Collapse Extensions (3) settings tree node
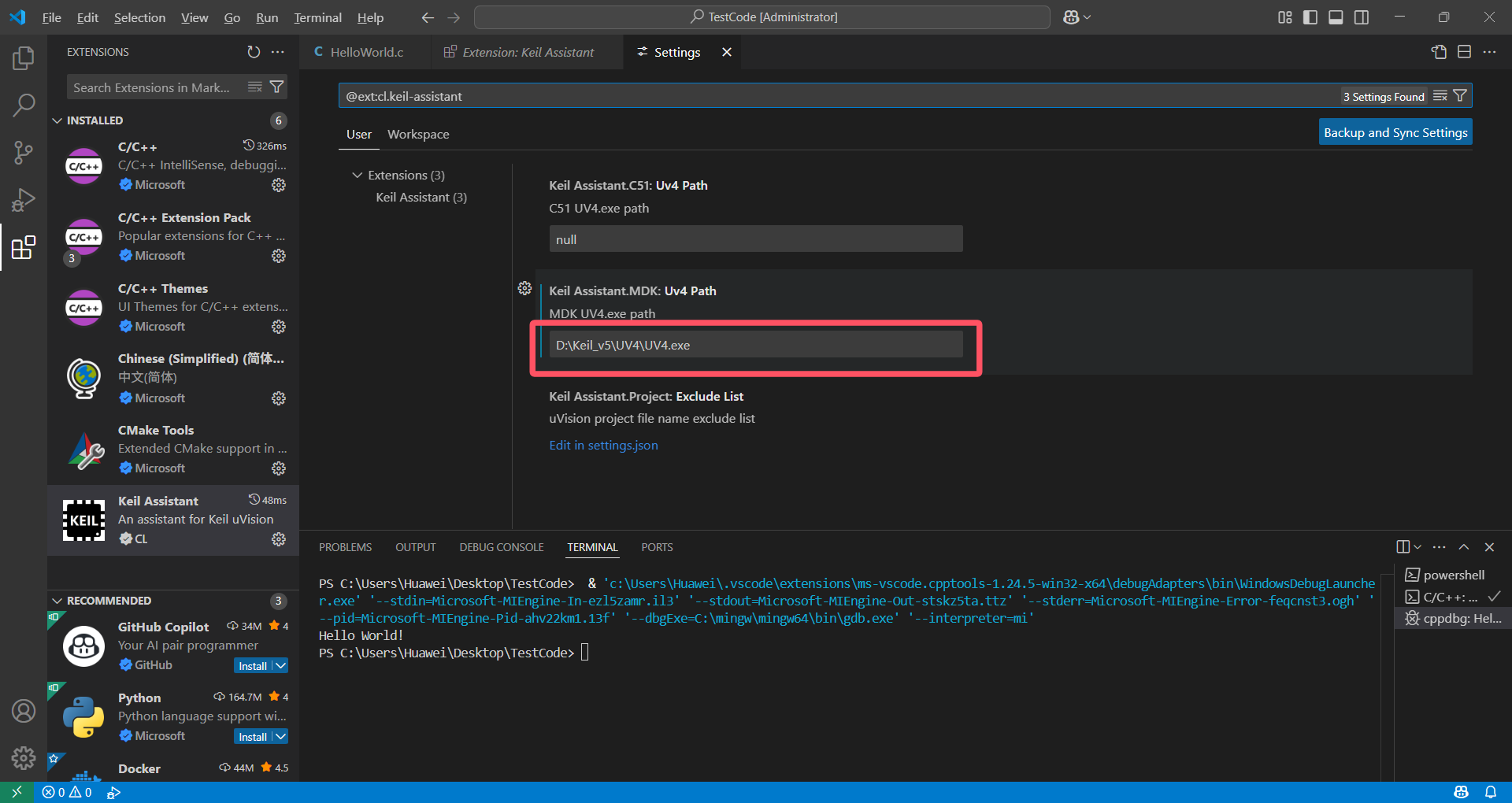 (x=358, y=175)
